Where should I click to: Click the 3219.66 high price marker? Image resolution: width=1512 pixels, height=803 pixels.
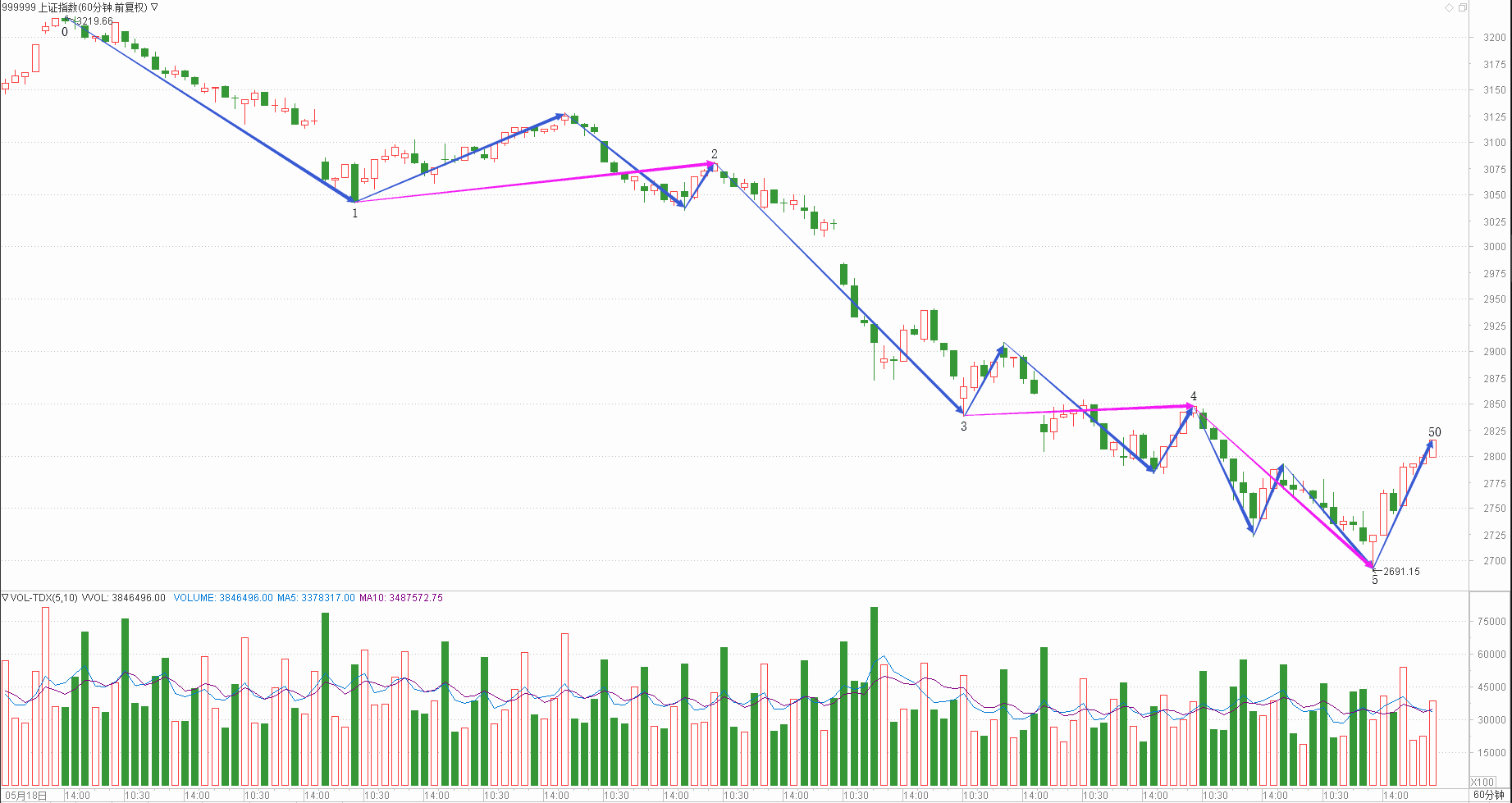click(x=94, y=21)
